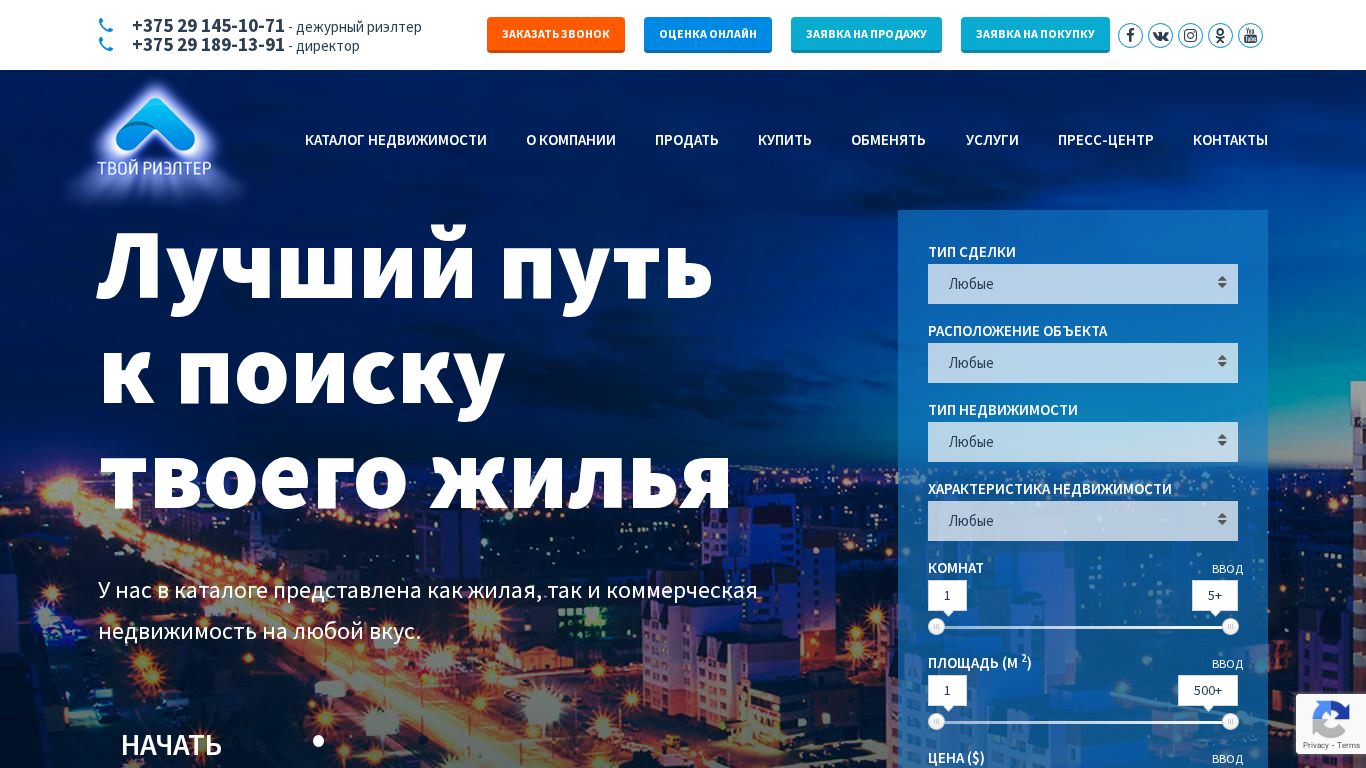This screenshot has height=768, width=1366.
Task: Expand the Характеристика недвижимости dropdown
Action: pyautogui.click(x=1083, y=521)
